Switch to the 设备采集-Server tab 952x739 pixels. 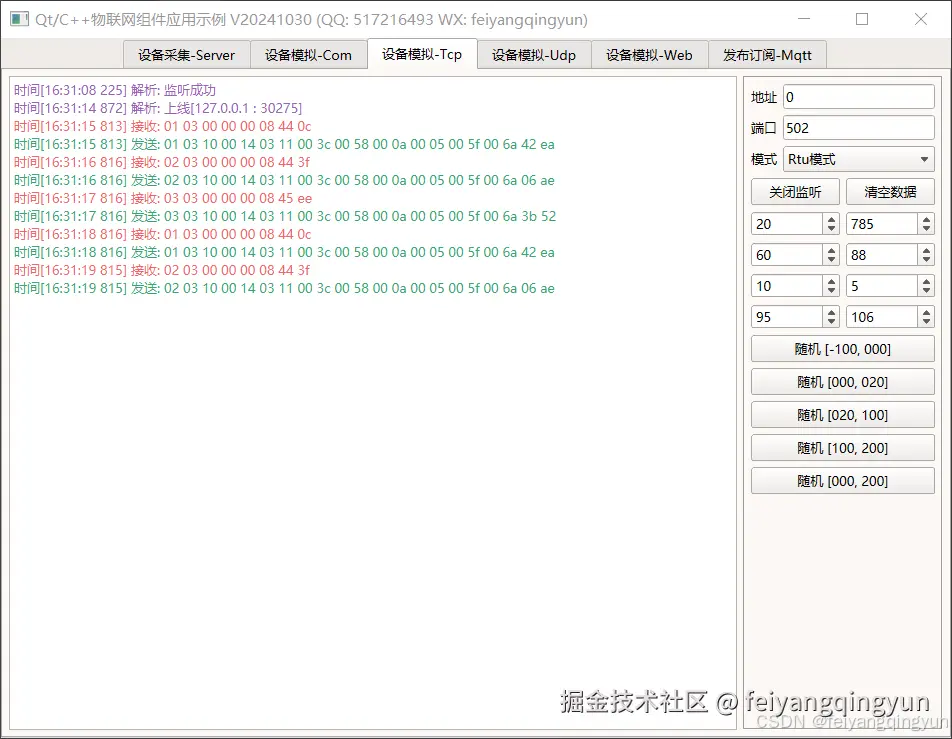coord(186,55)
